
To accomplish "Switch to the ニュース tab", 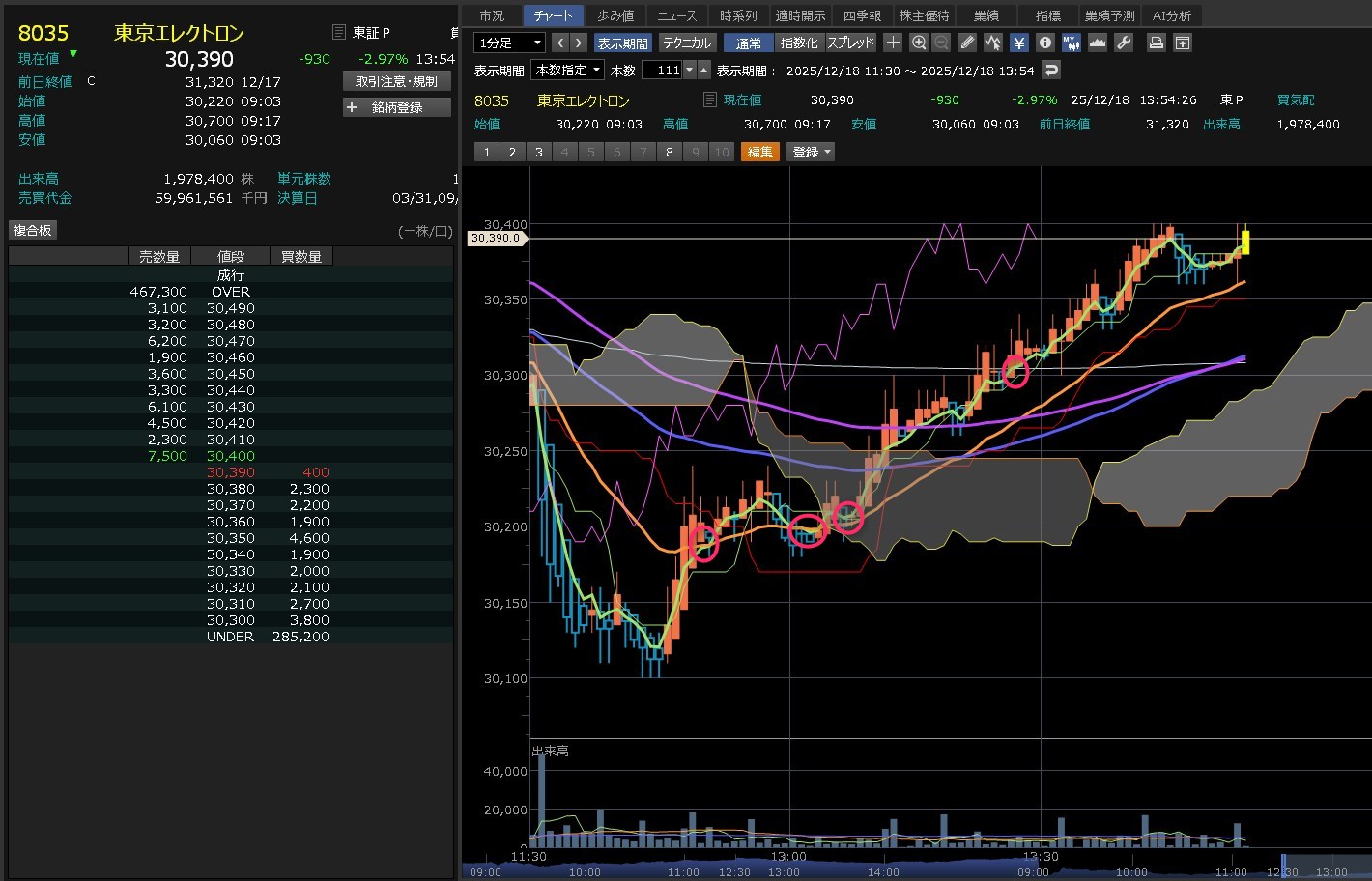I will [x=676, y=15].
